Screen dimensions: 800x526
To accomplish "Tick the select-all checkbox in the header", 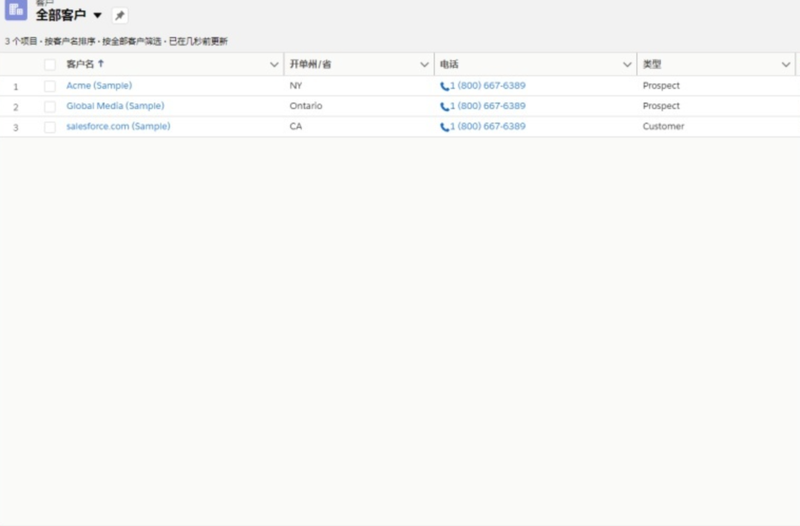I will (49, 65).
